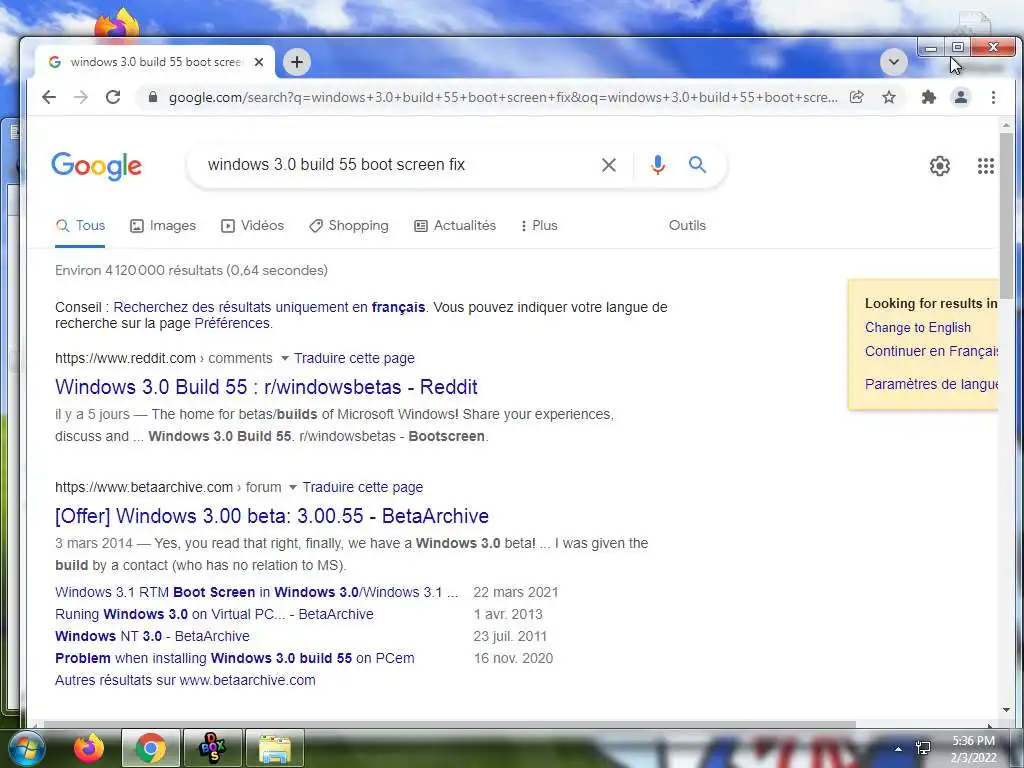Switch to the Shopping tab
The image size is (1024, 768).
coord(349,225)
